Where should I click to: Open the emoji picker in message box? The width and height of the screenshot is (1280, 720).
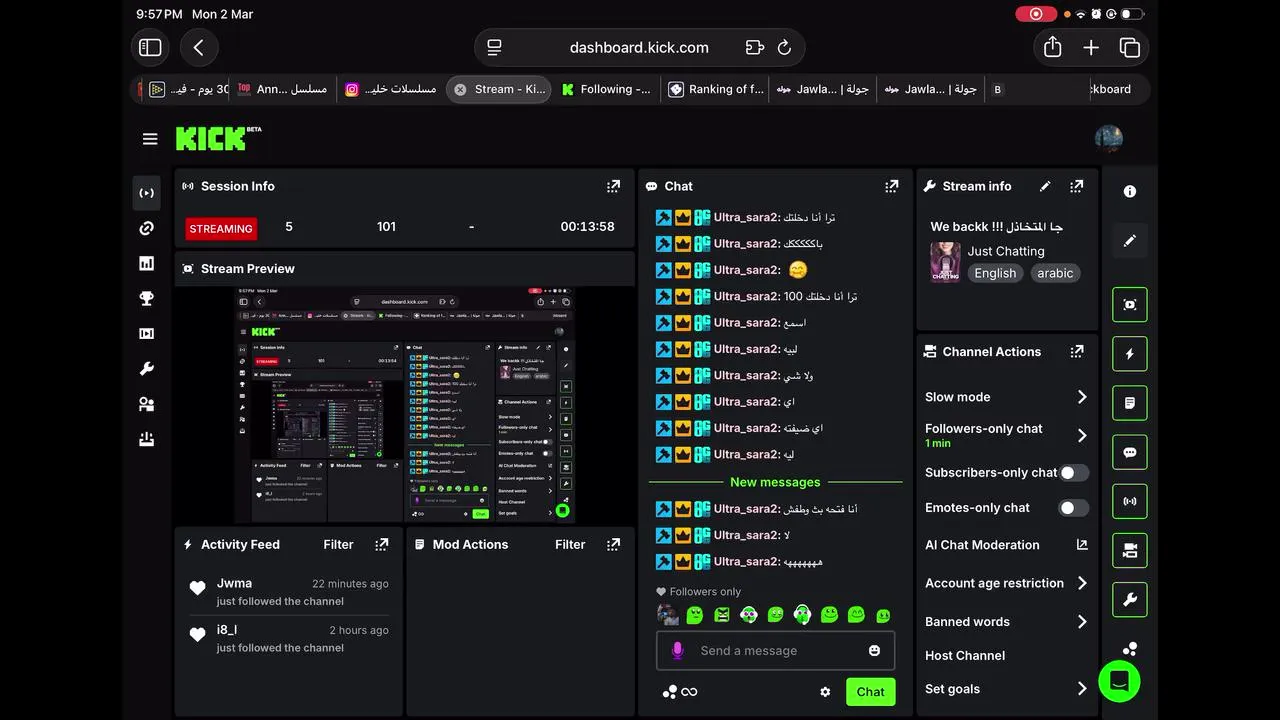pyautogui.click(x=875, y=650)
